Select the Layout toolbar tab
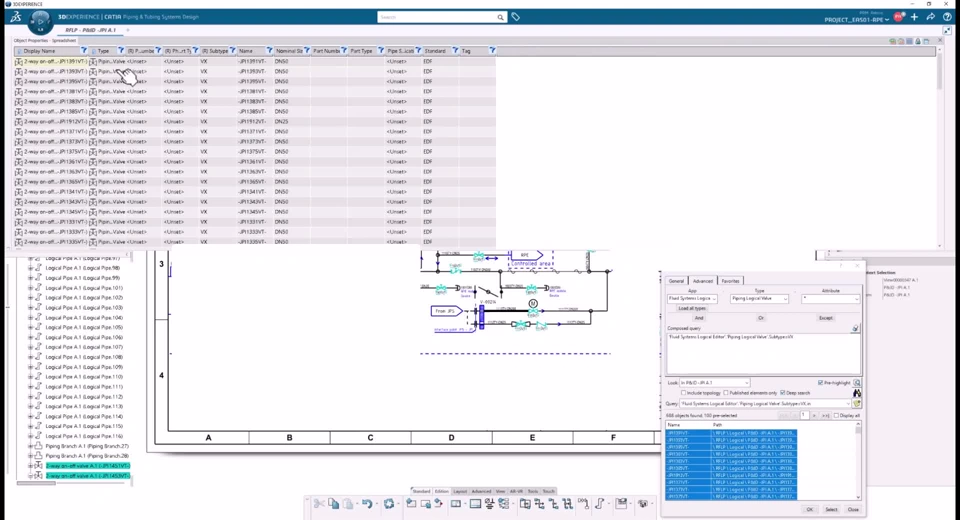The width and height of the screenshot is (960, 520). tap(460, 491)
